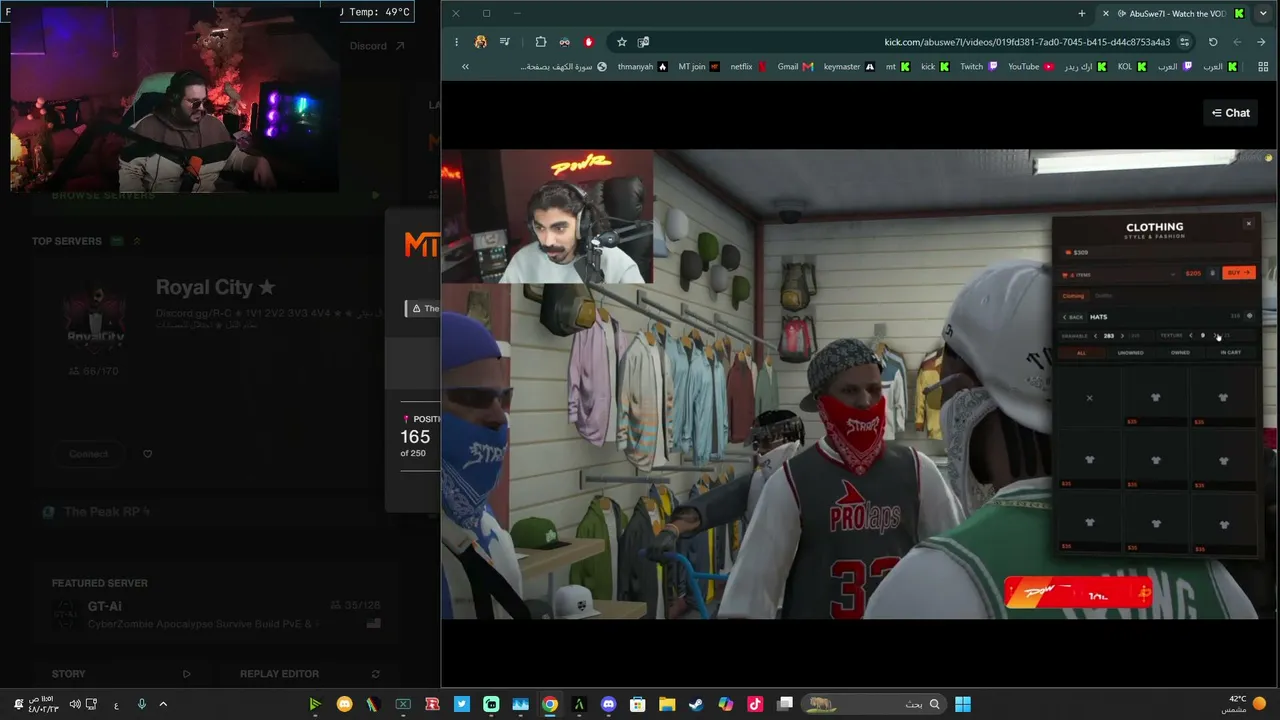Bookmark this page with the star icon
This screenshot has width=1280, height=720.
pos(622,42)
